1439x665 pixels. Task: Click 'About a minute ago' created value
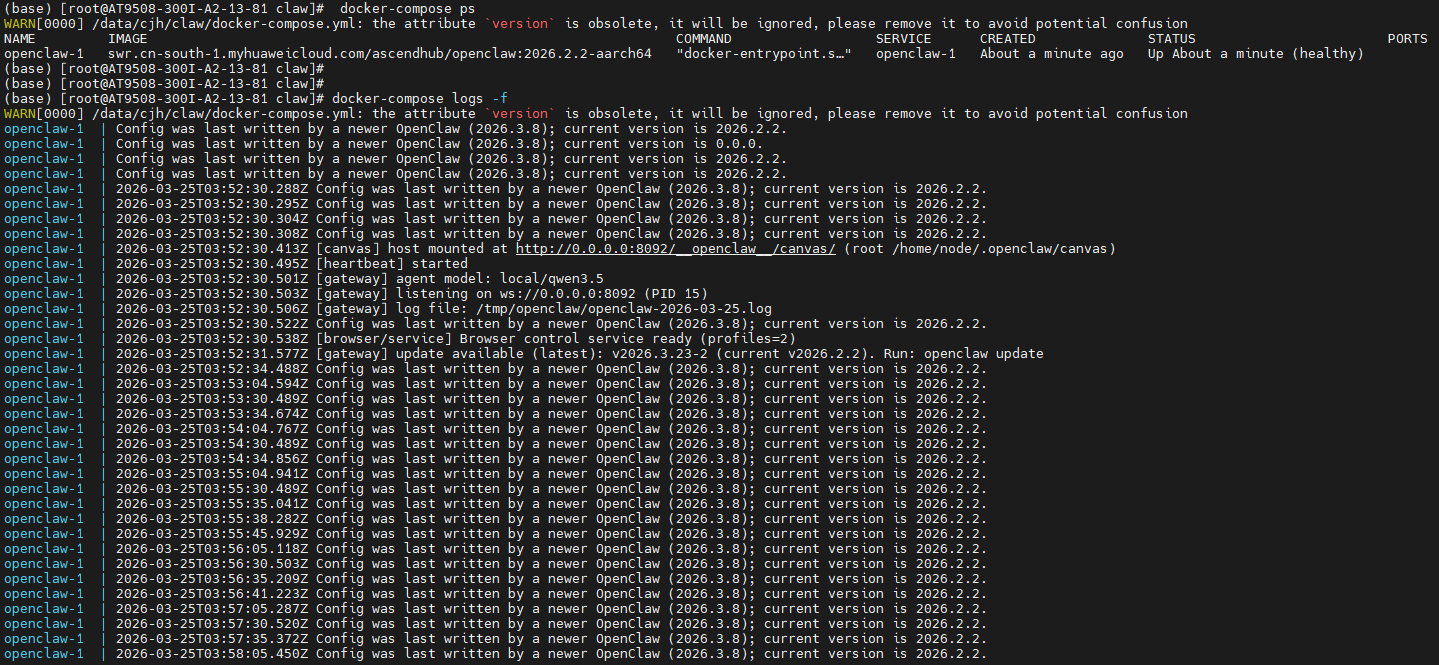pyautogui.click(x=1052, y=54)
